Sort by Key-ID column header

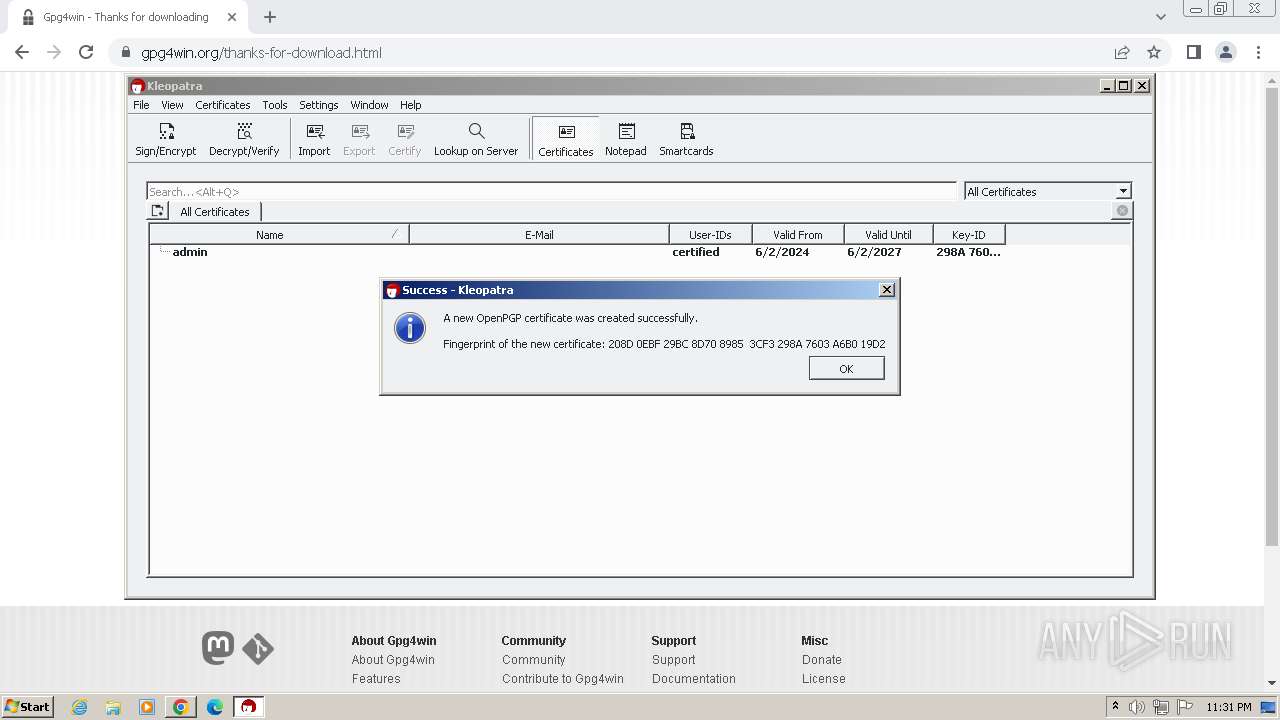click(968, 234)
